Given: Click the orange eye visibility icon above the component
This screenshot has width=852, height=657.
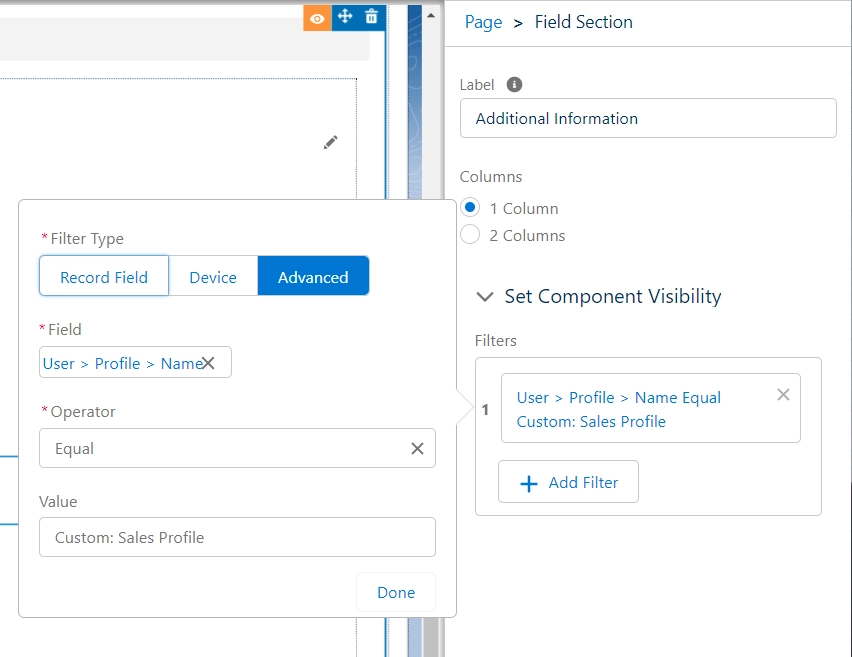Looking at the screenshot, I should tap(316, 17).
